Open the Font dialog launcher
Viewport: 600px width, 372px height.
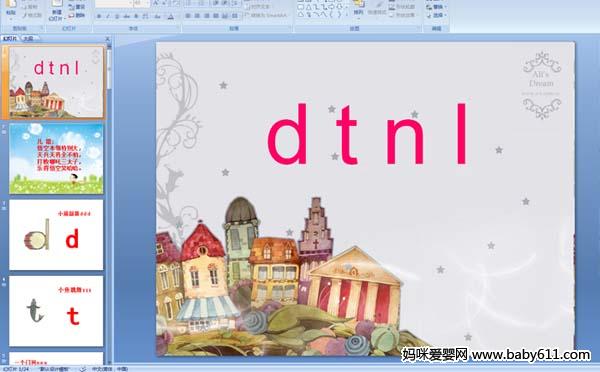(x=178, y=27)
